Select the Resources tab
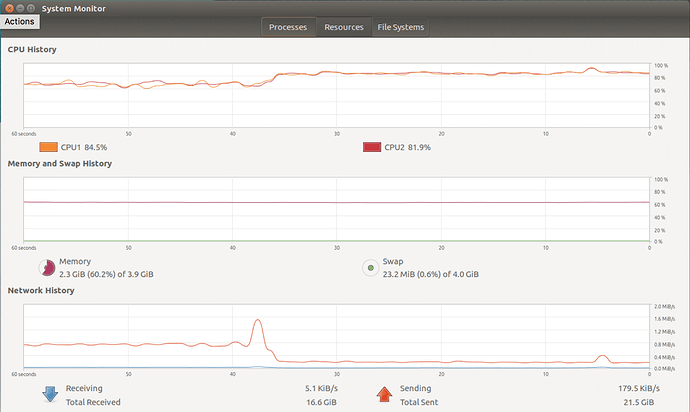 [344, 27]
